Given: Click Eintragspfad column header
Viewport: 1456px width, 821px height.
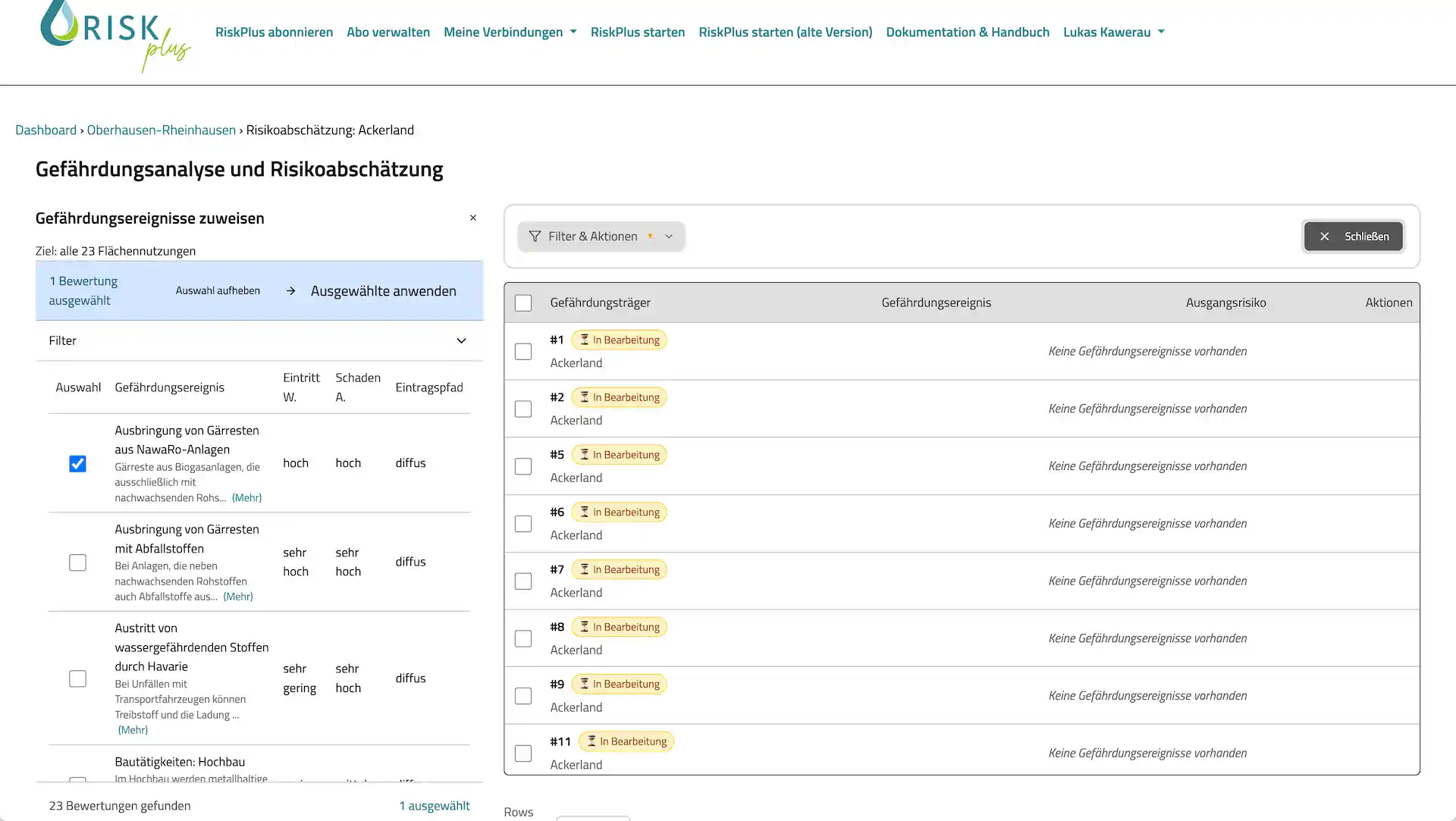Looking at the screenshot, I should 428,387.
